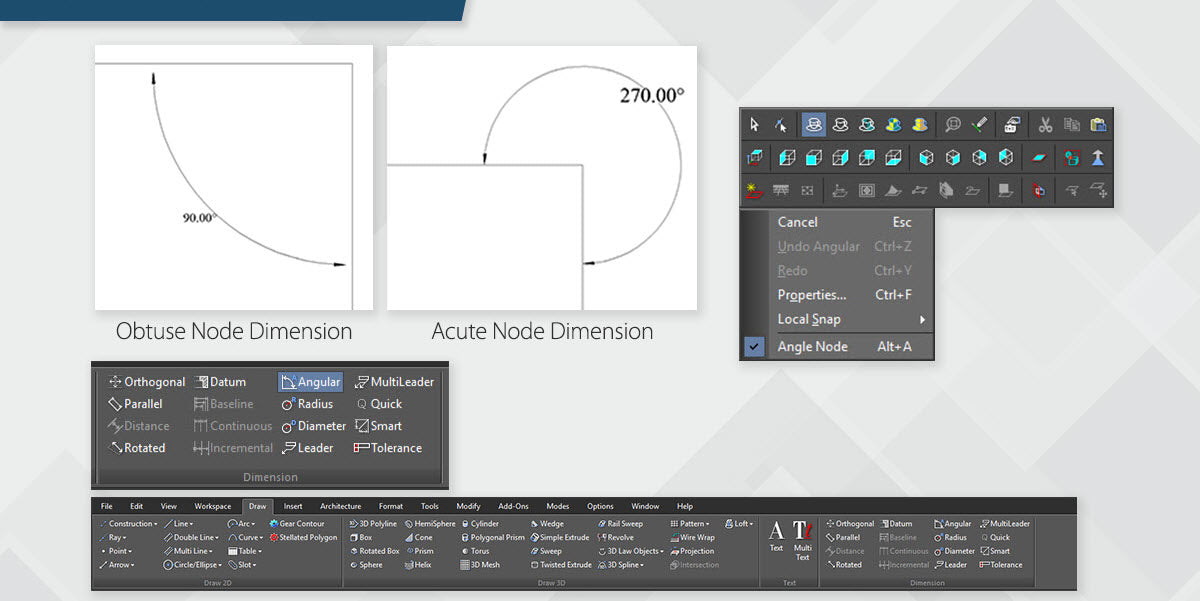Open the Modify ribbon tab
Viewport: 1200px width, 601px height.
pyautogui.click(x=468, y=506)
